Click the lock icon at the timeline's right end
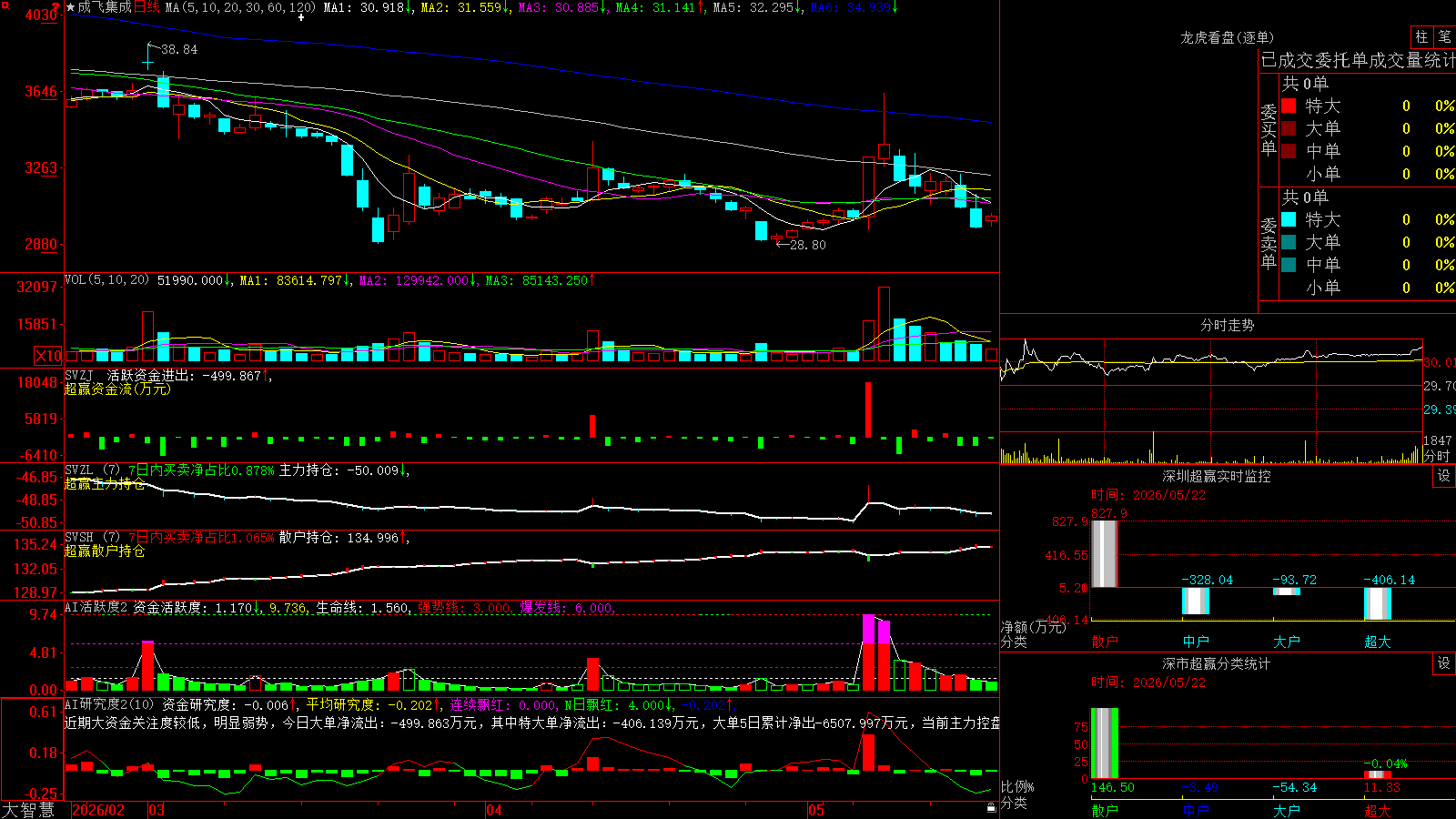Image resolution: width=1456 pixels, height=819 pixels. click(991, 808)
